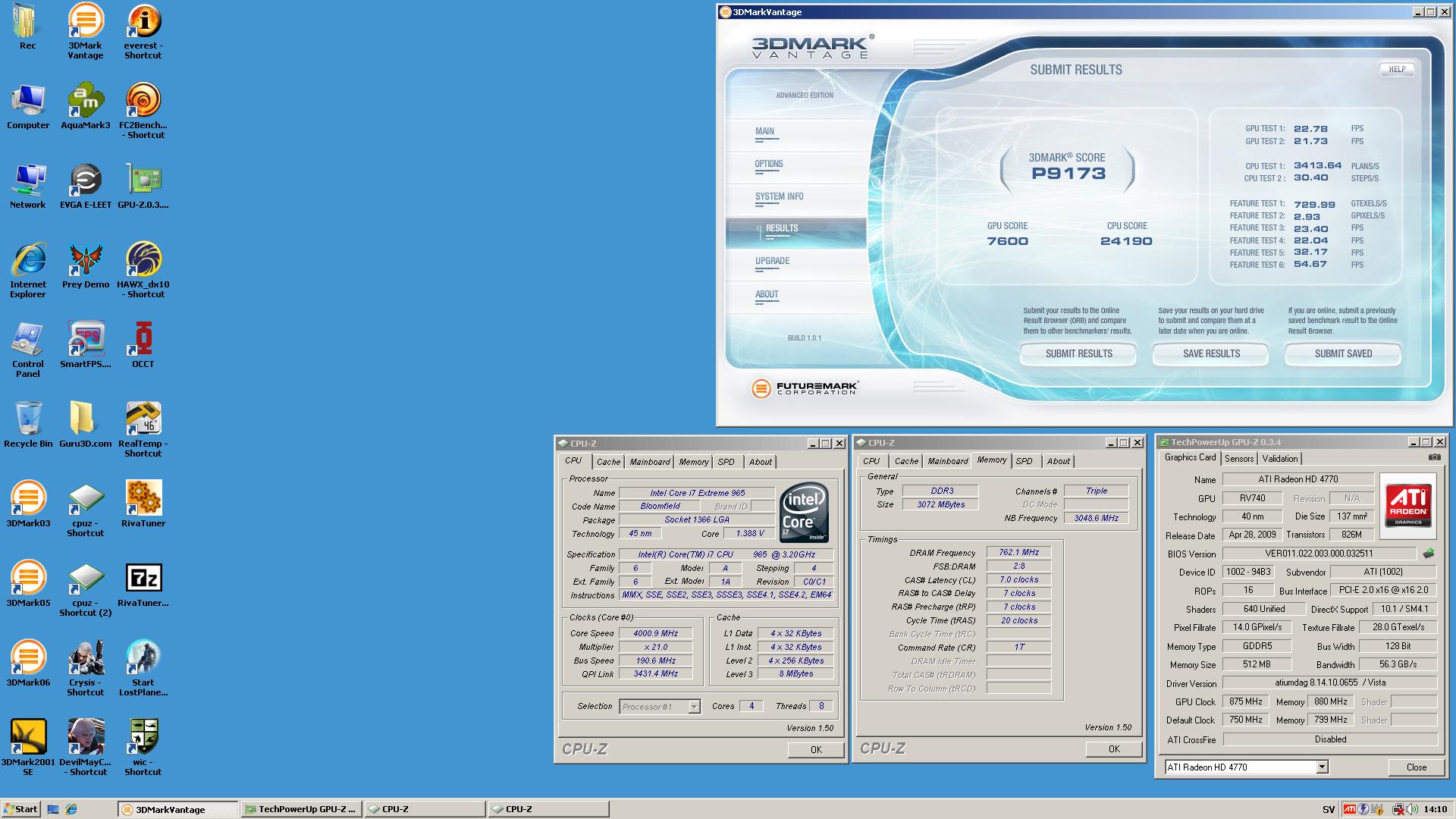Launch 3DMark Vantage desktop shortcut
The height and width of the screenshot is (819, 1456).
[85, 30]
